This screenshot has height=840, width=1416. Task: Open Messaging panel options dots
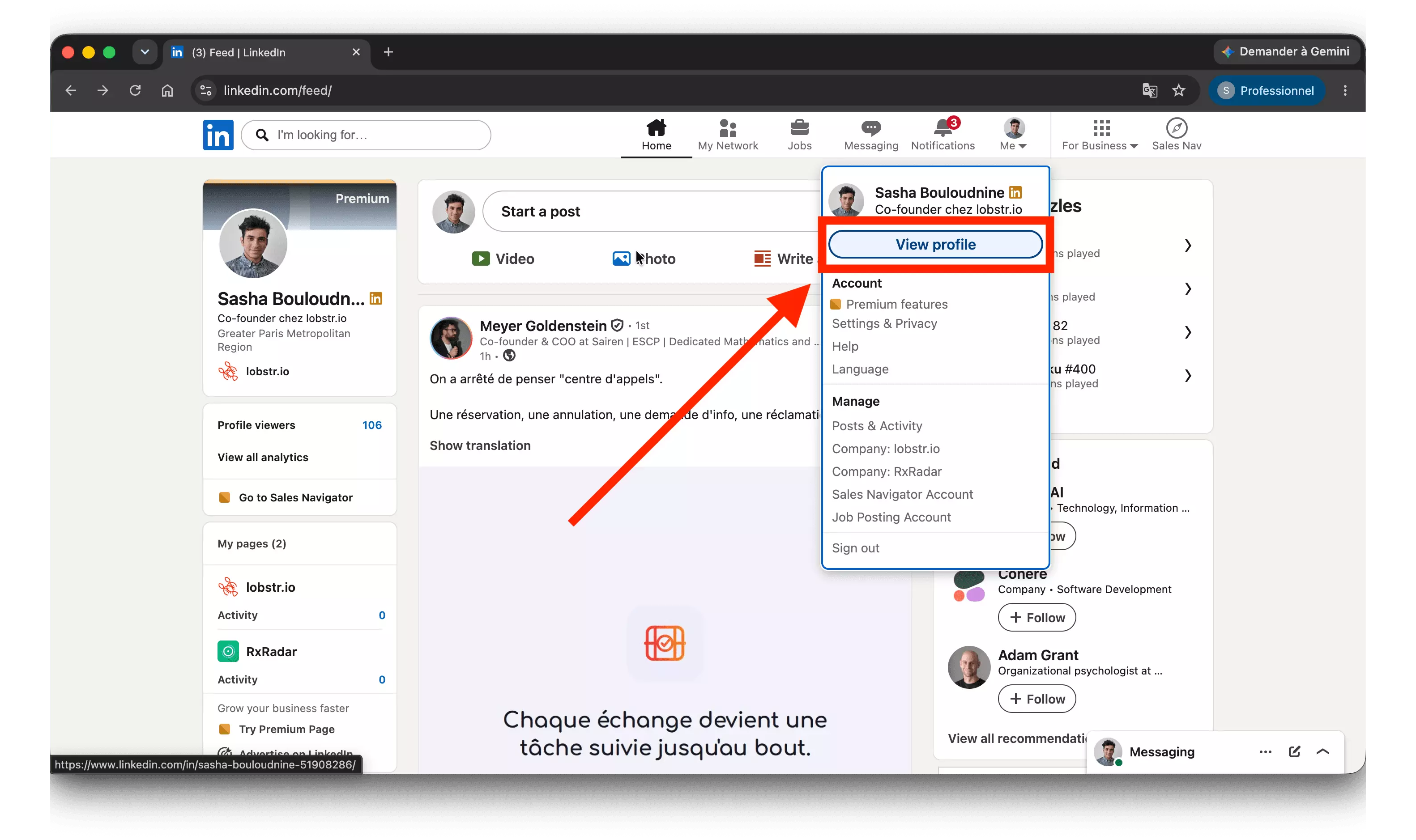click(x=1265, y=752)
